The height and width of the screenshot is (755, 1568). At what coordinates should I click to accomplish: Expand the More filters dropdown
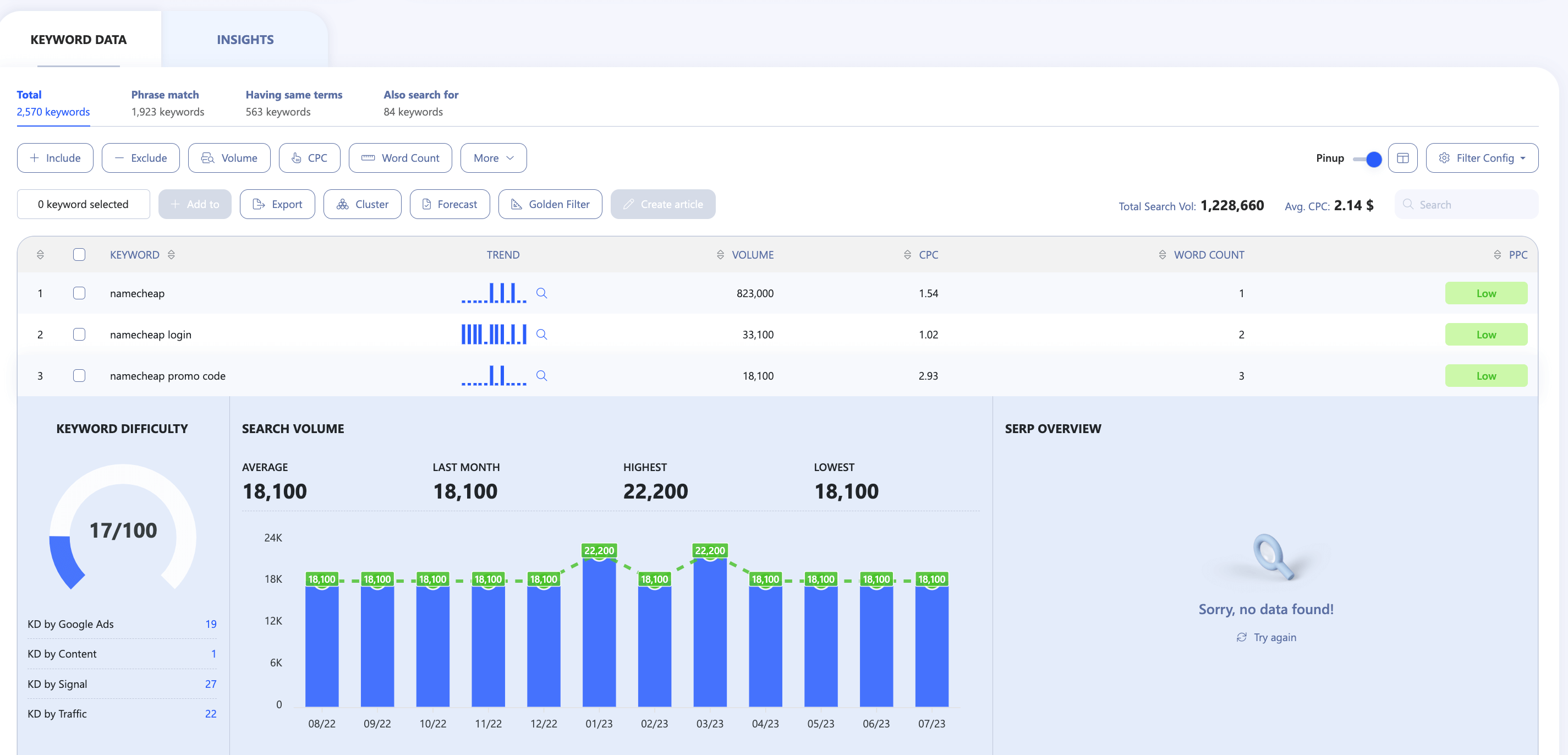494,158
